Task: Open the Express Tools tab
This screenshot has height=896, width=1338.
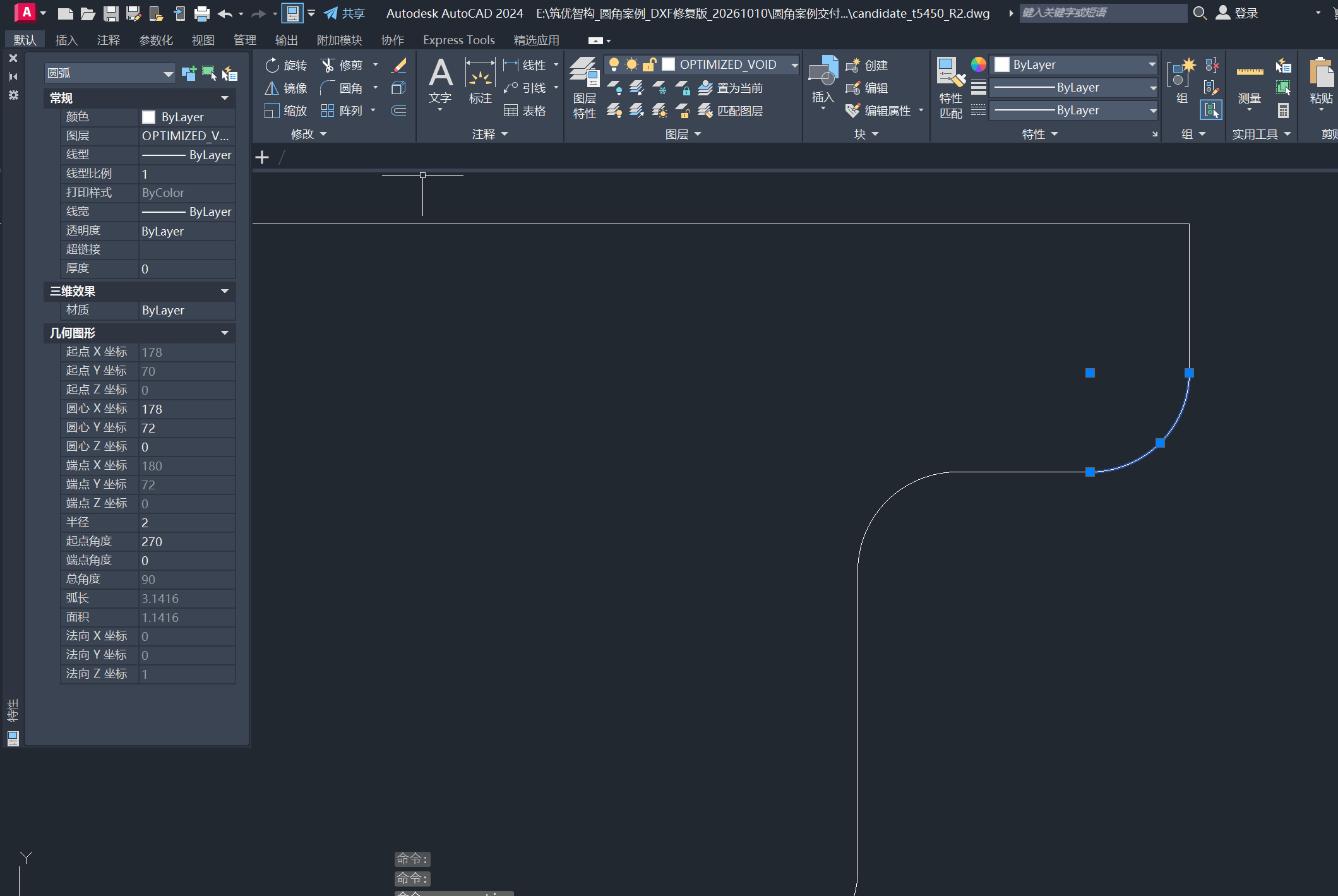Action: tap(459, 40)
